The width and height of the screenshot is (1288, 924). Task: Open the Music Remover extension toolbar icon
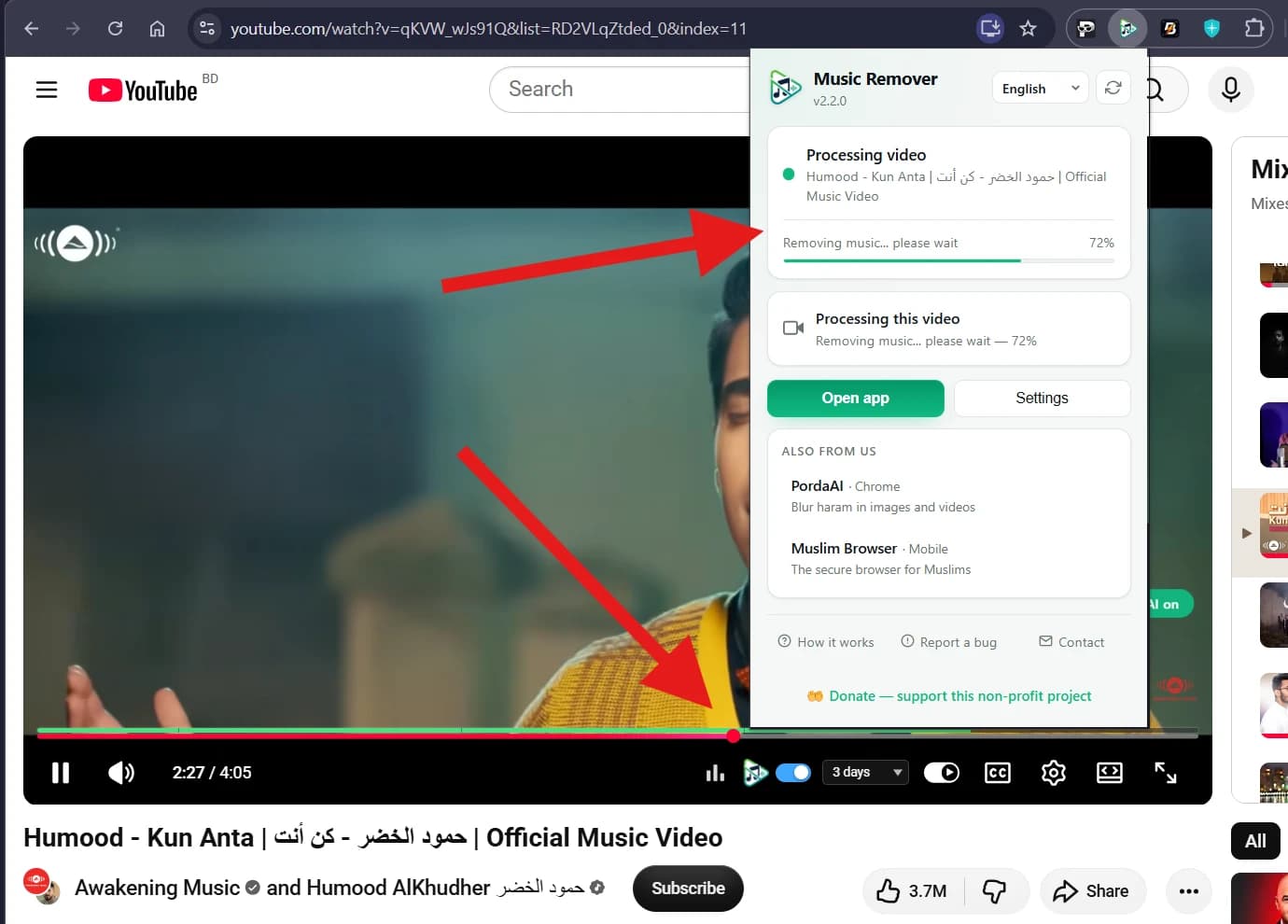pos(1127,29)
